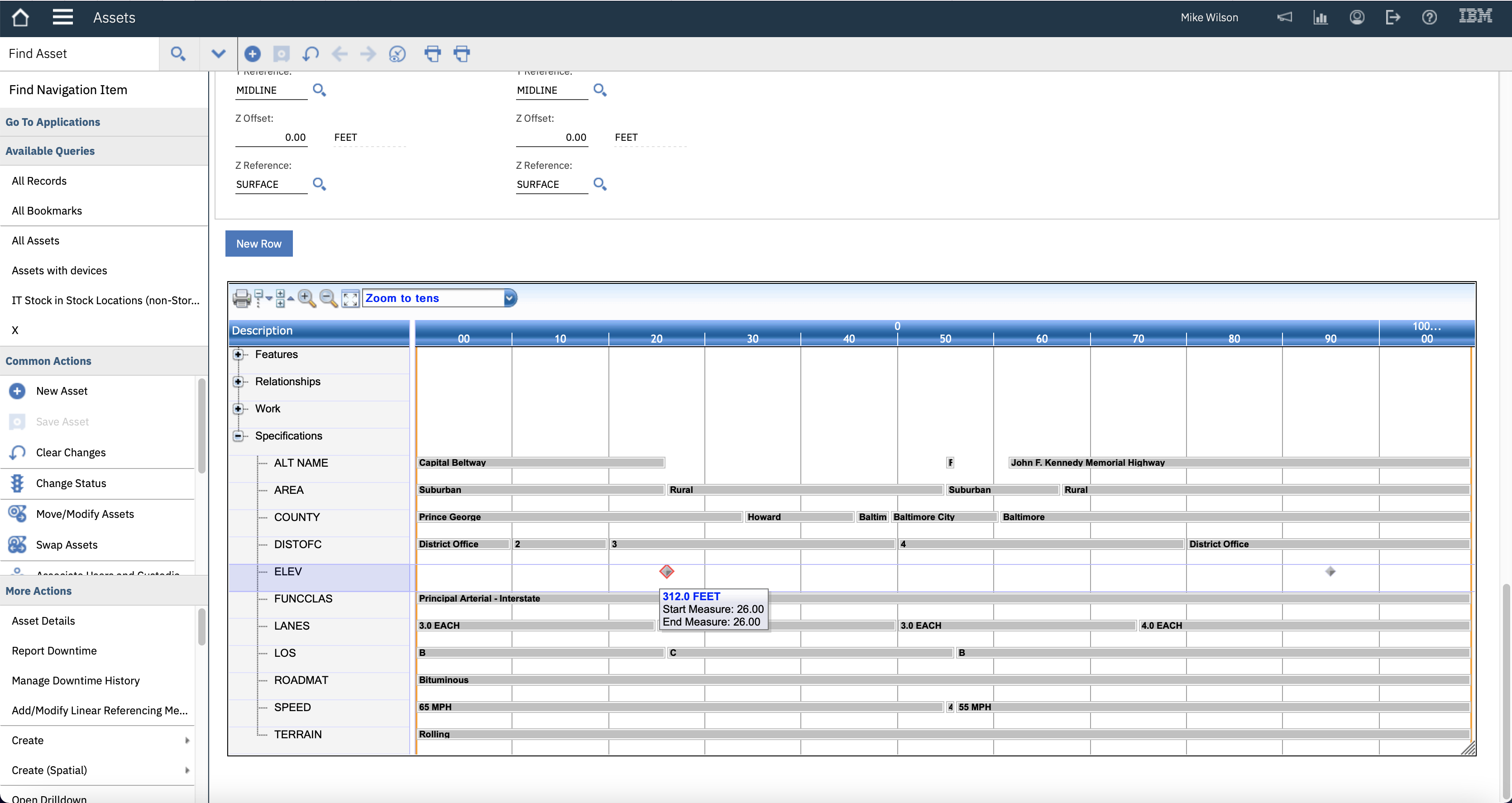This screenshot has width=1512, height=803.
Task: Select Go To Applications in the sidebar
Action: [x=53, y=121]
